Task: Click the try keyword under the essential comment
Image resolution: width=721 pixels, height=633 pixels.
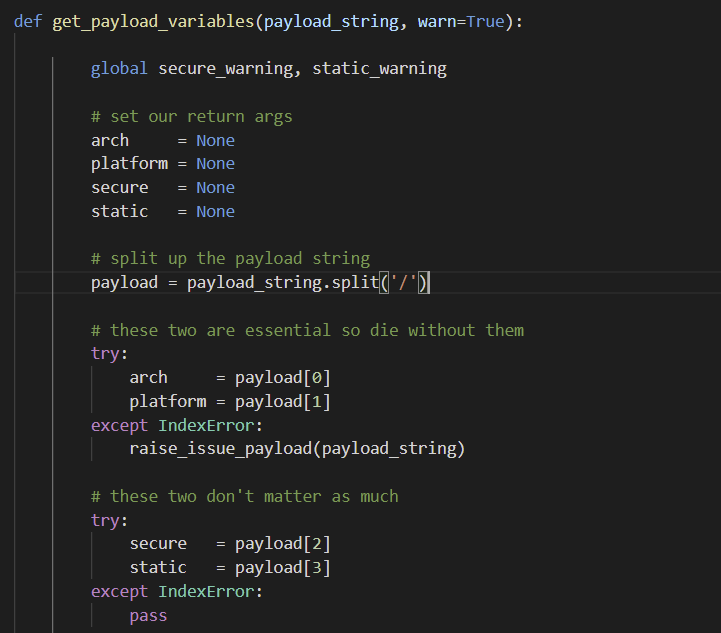Action: click(x=105, y=354)
